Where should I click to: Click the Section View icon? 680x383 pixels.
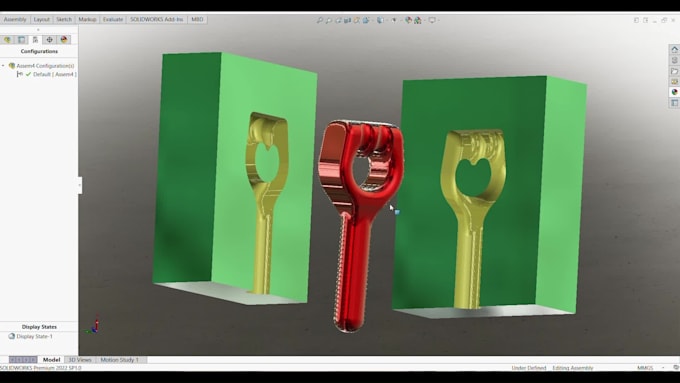[x=347, y=20]
